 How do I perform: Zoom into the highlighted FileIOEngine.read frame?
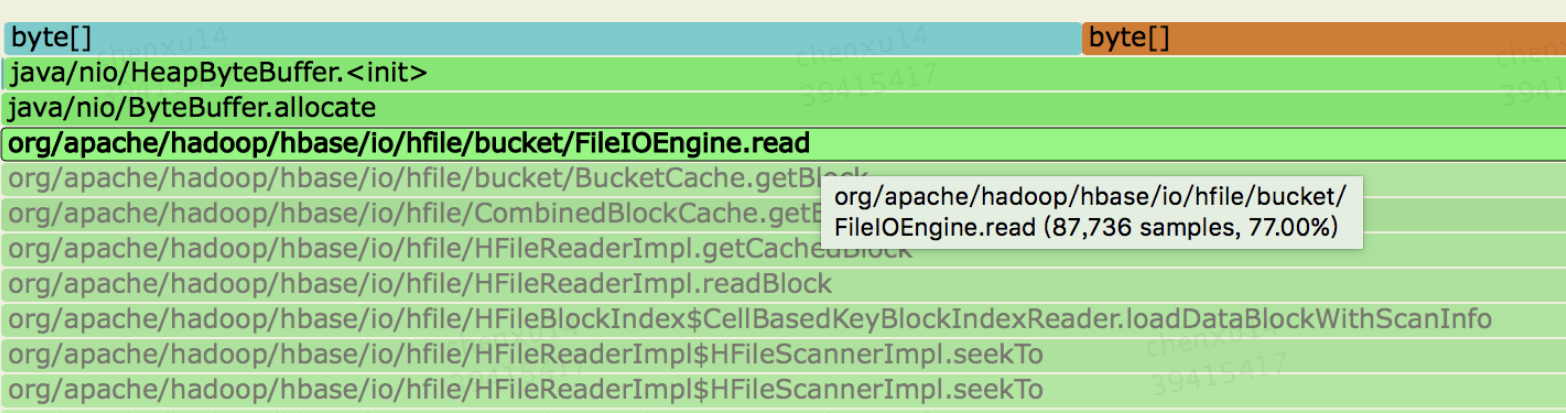click(x=784, y=143)
